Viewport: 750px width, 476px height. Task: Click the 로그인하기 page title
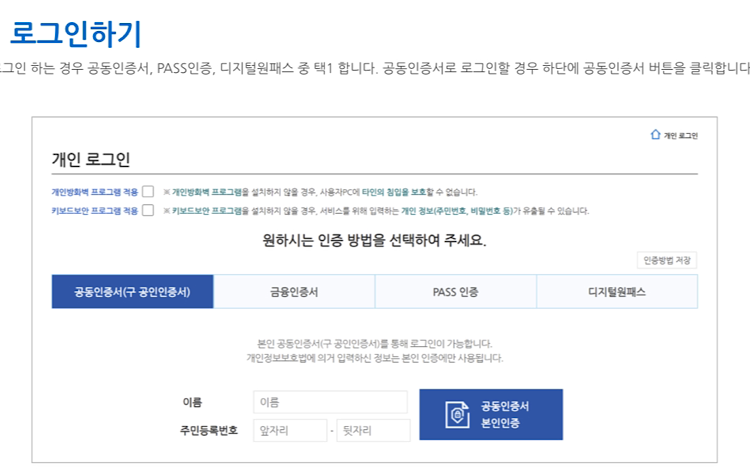(x=76, y=34)
